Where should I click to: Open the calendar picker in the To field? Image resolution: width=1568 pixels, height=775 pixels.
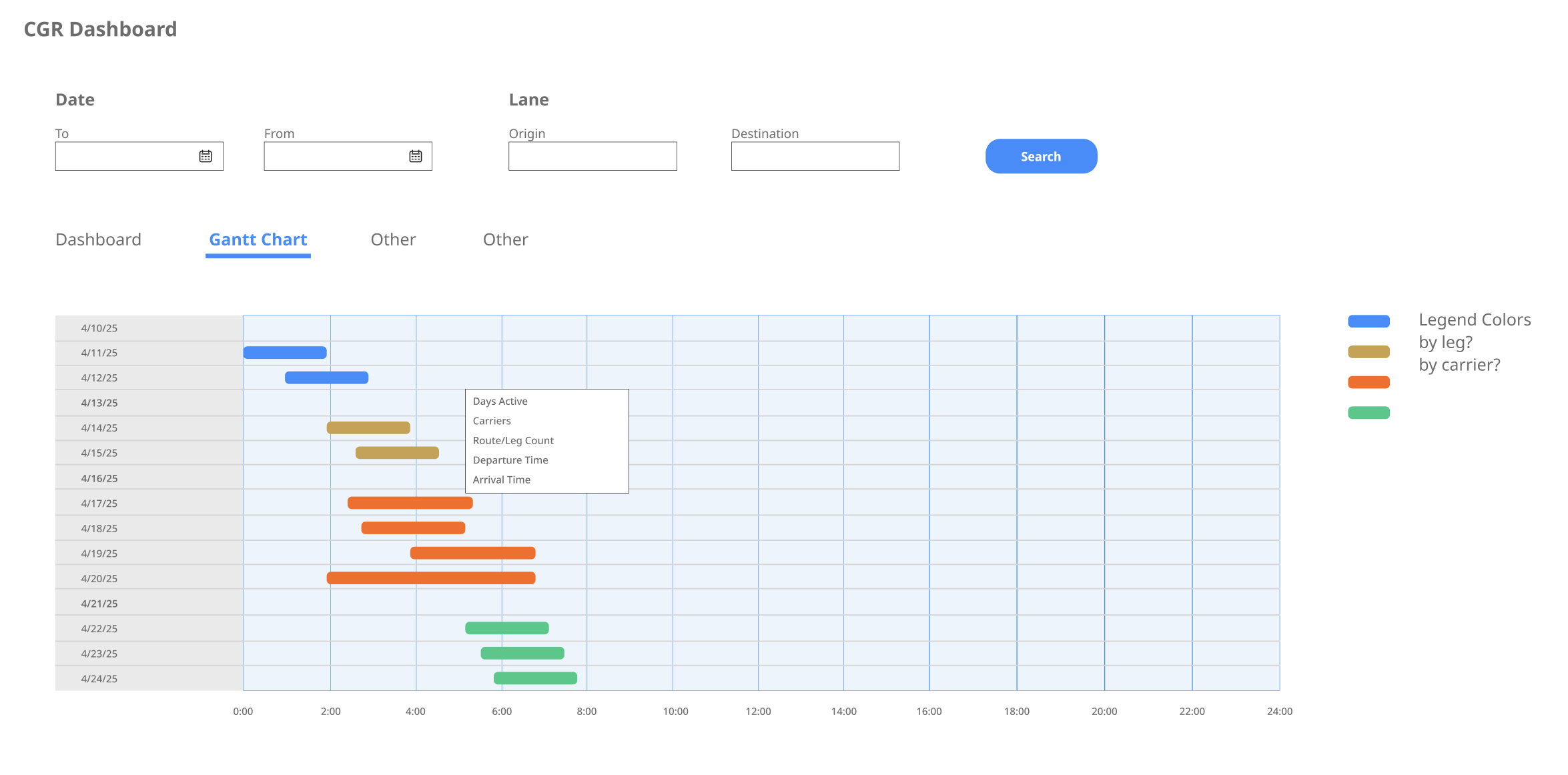point(206,156)
